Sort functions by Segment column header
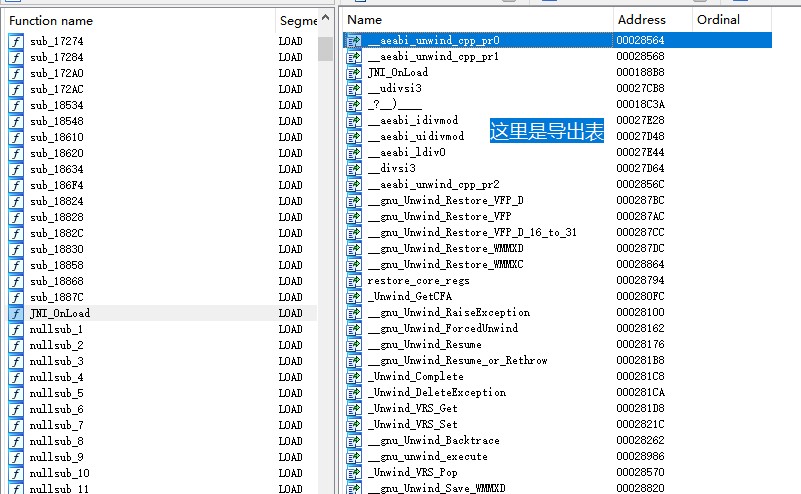Screen dimensions: 801x494 coord(296,21)
